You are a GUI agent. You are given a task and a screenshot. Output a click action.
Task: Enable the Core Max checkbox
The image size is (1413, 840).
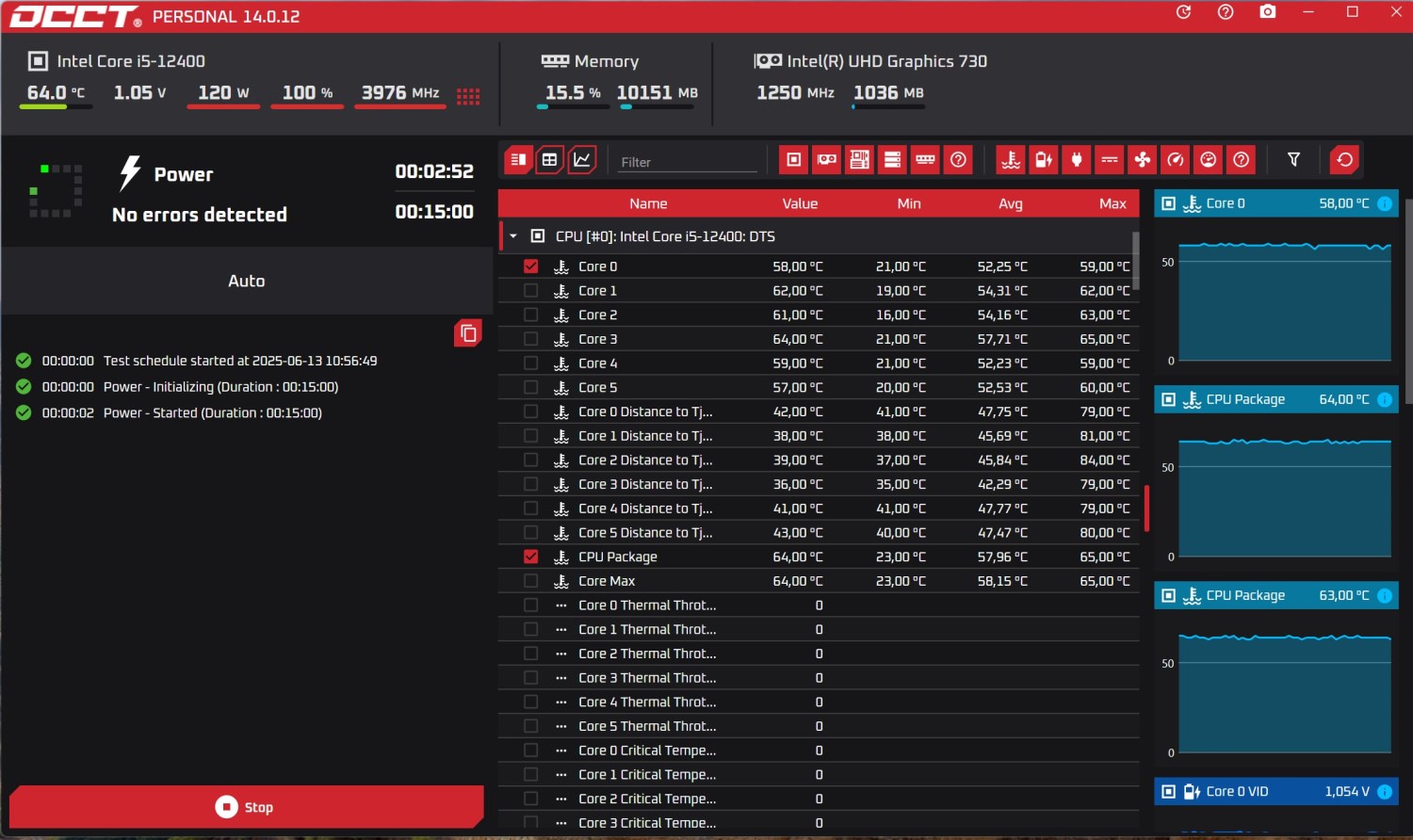pos(531,581)
